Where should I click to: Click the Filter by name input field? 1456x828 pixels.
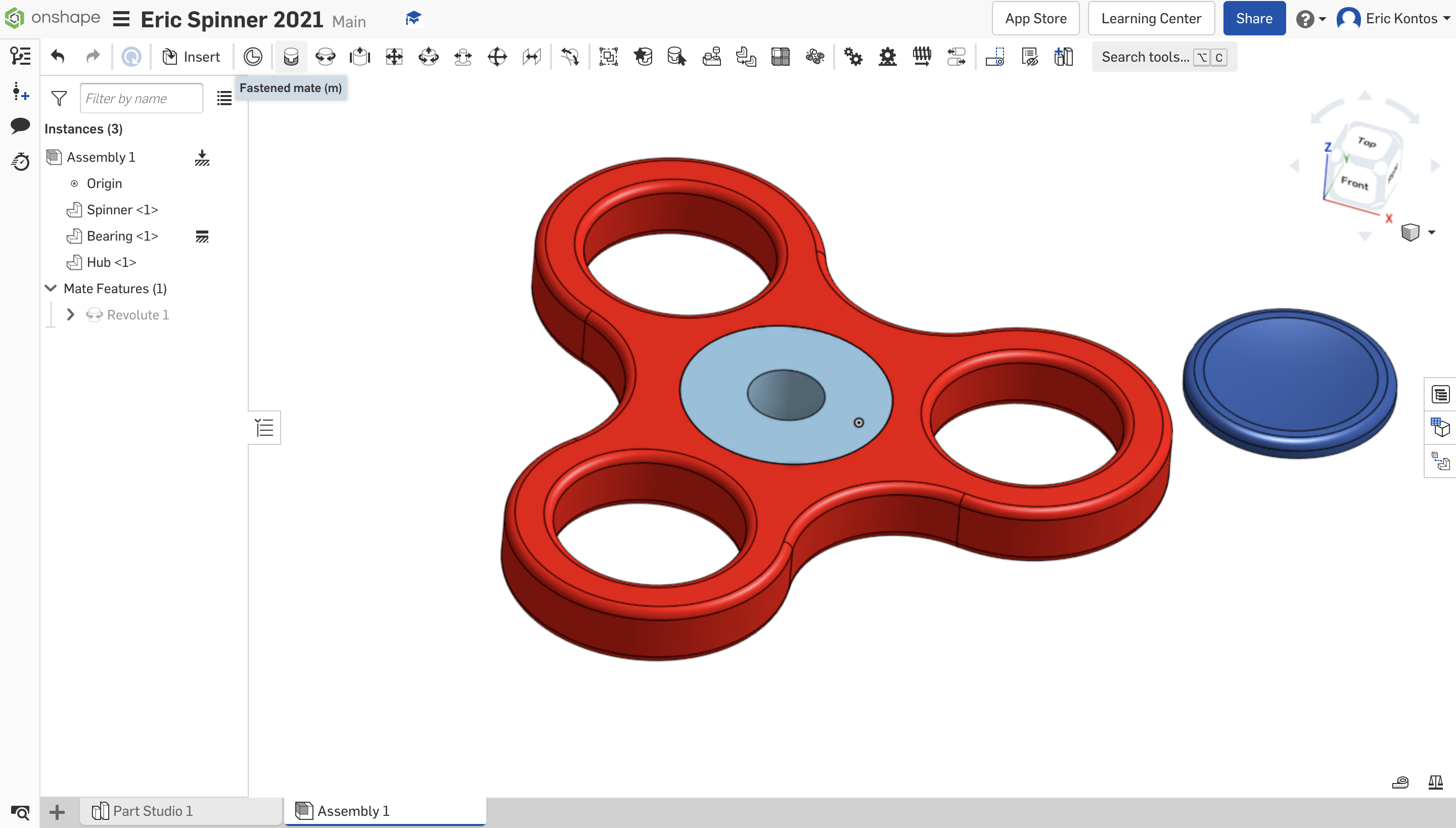(x=141, y=98)
